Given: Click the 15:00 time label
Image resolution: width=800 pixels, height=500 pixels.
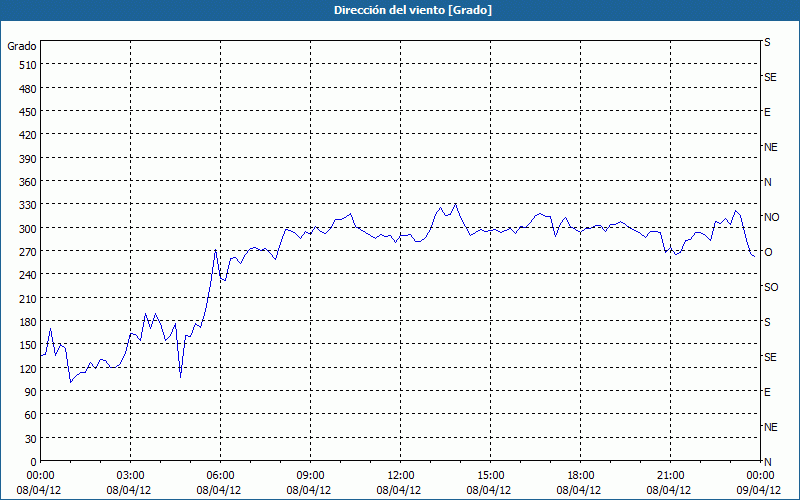Looking at the screenshot, I should (x=490, y=476).
